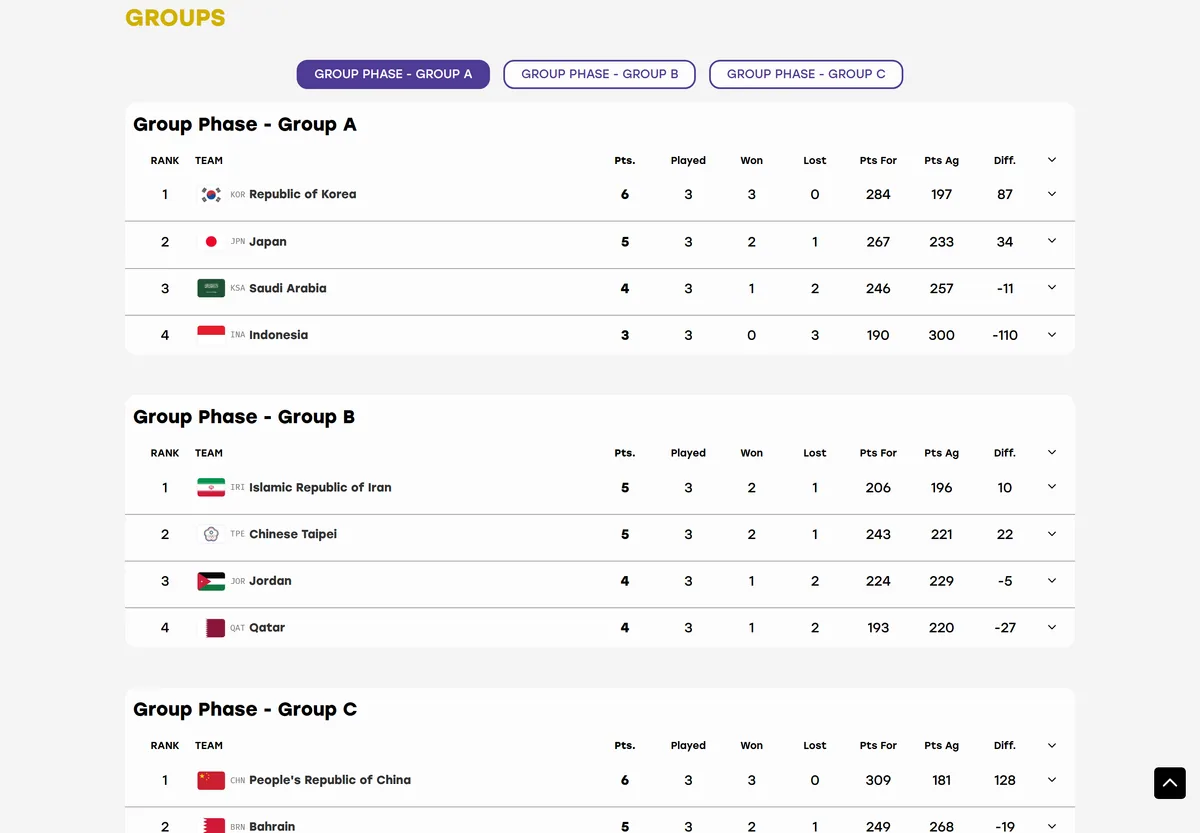
Task: Click the Indonesia flag icon
Action: [211, 335]
